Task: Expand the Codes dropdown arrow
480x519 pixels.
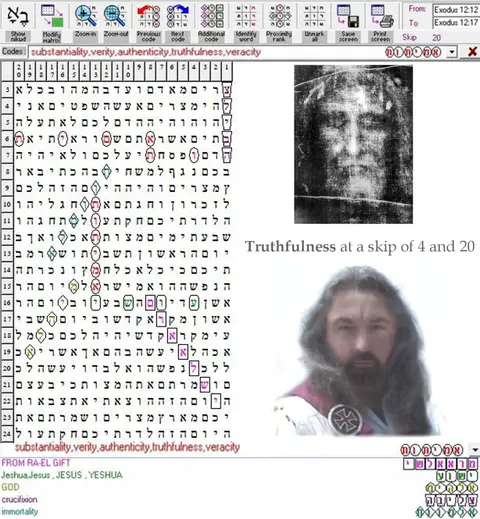Action: point(452,52)
